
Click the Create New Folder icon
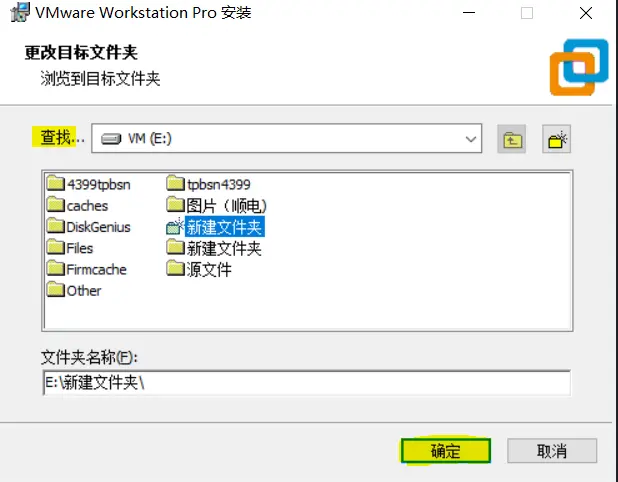556,139
